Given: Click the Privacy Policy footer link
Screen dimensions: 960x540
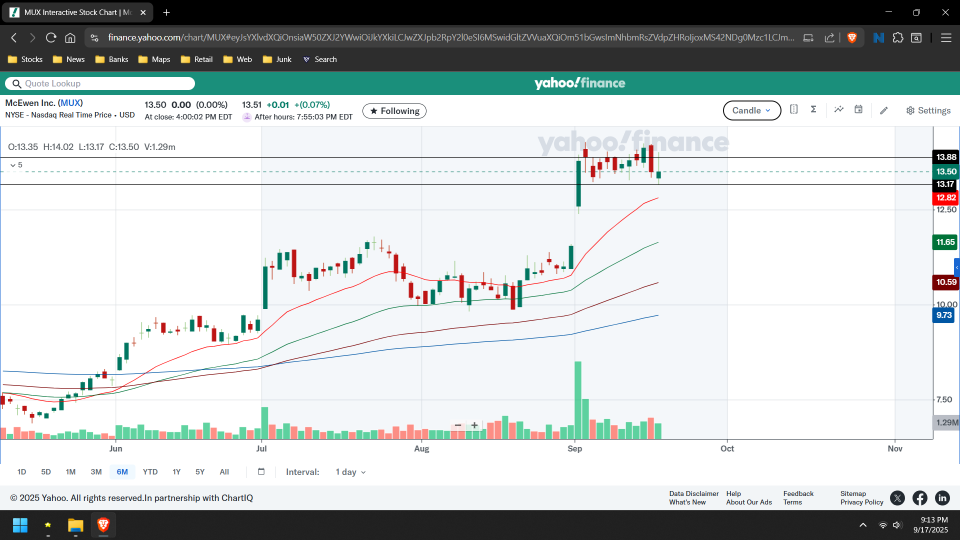Looking at the screenshot, I should pyautogui.click(x=861, y=502).
